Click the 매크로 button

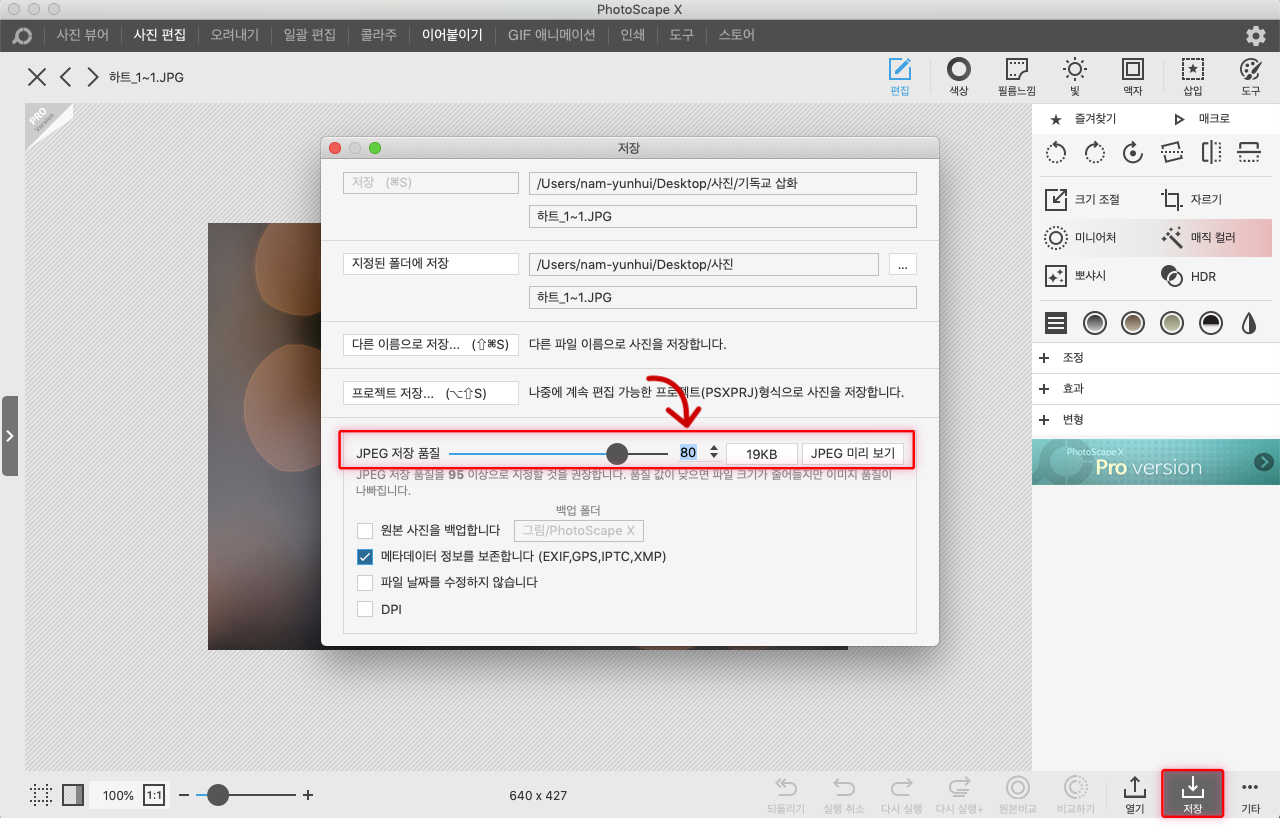tap(1203, 119)
